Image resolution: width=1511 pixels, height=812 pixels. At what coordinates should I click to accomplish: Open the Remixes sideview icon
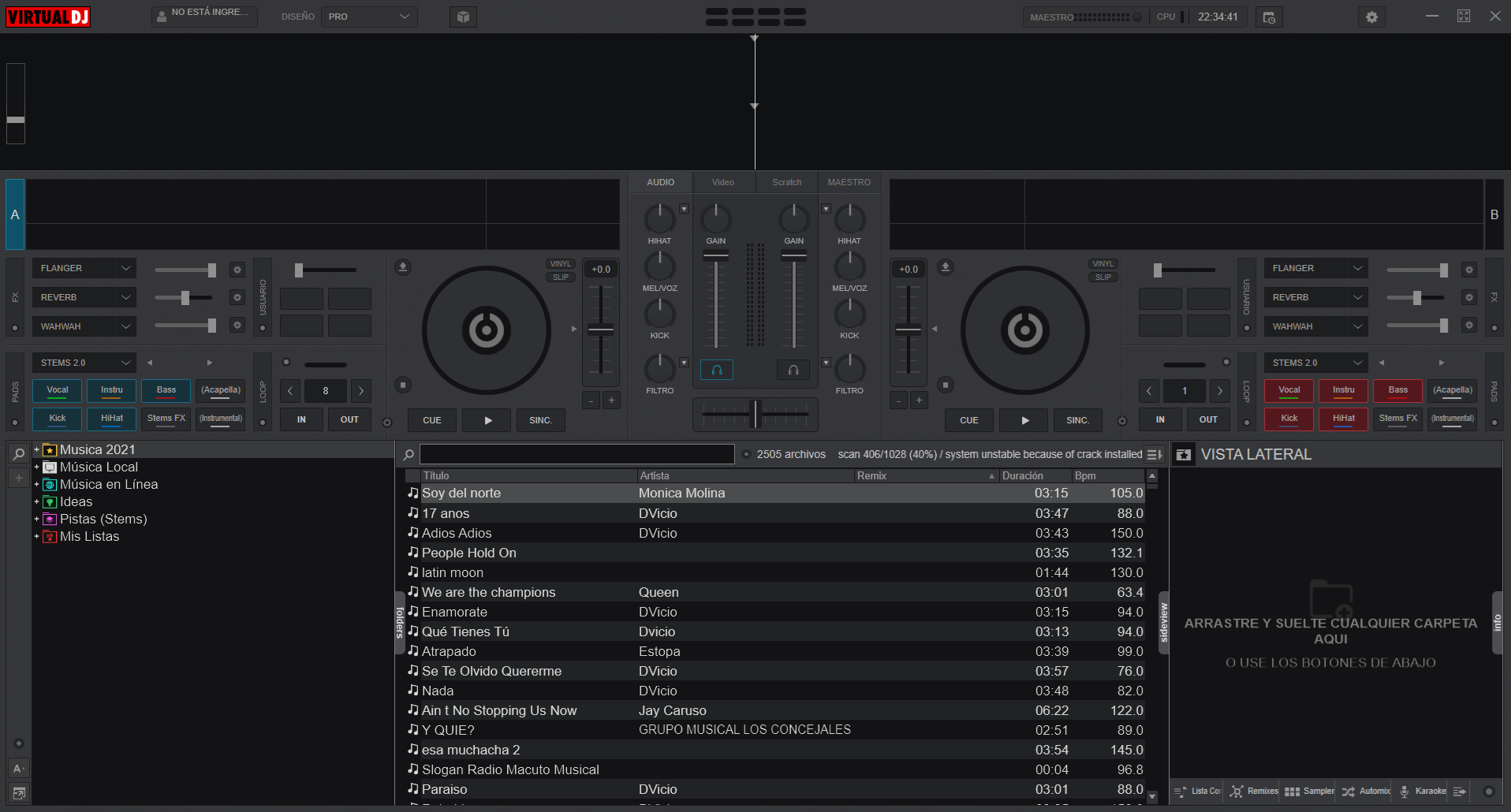(1254, 791)
